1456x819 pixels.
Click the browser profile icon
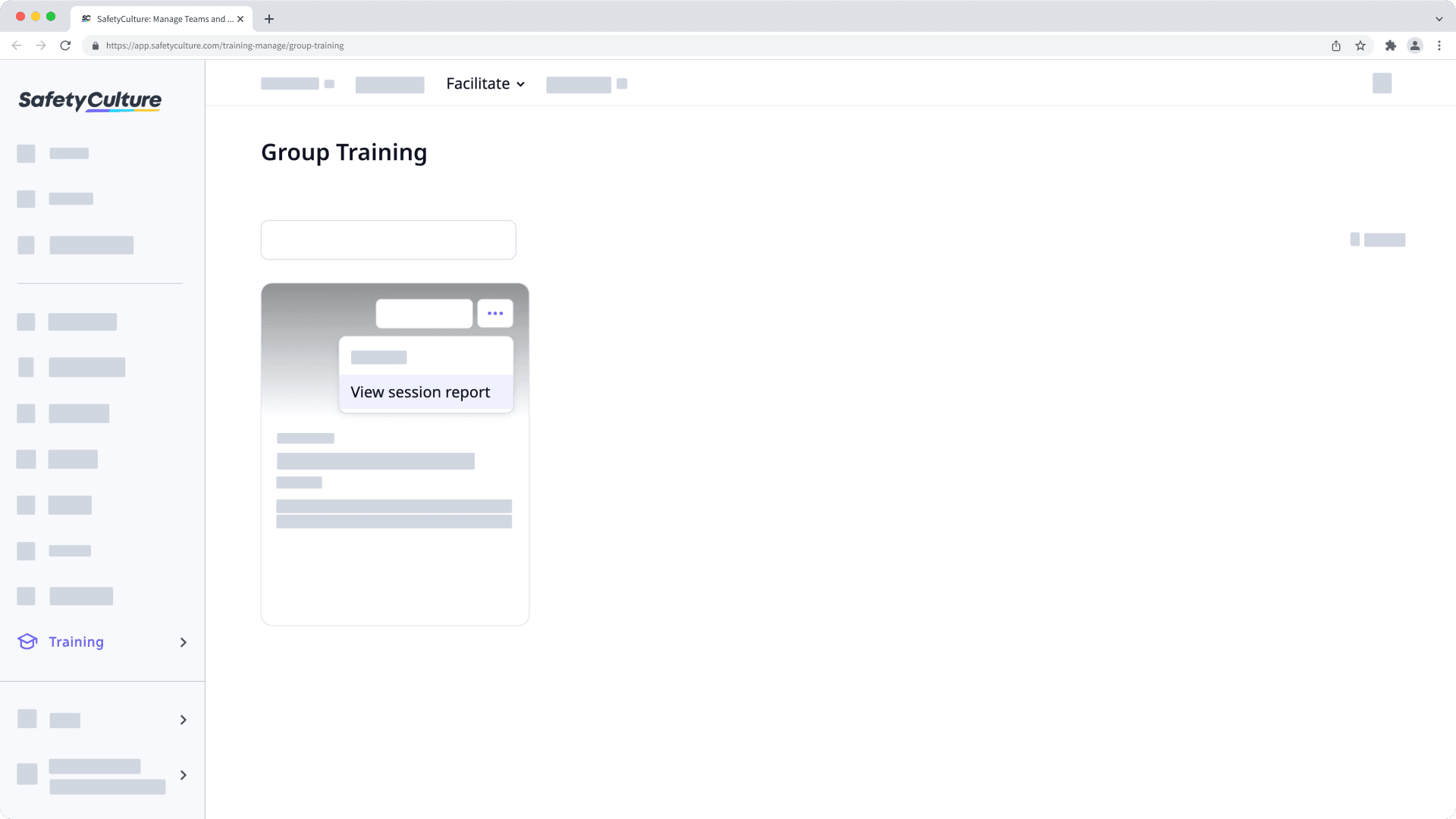coord(1415,45)
